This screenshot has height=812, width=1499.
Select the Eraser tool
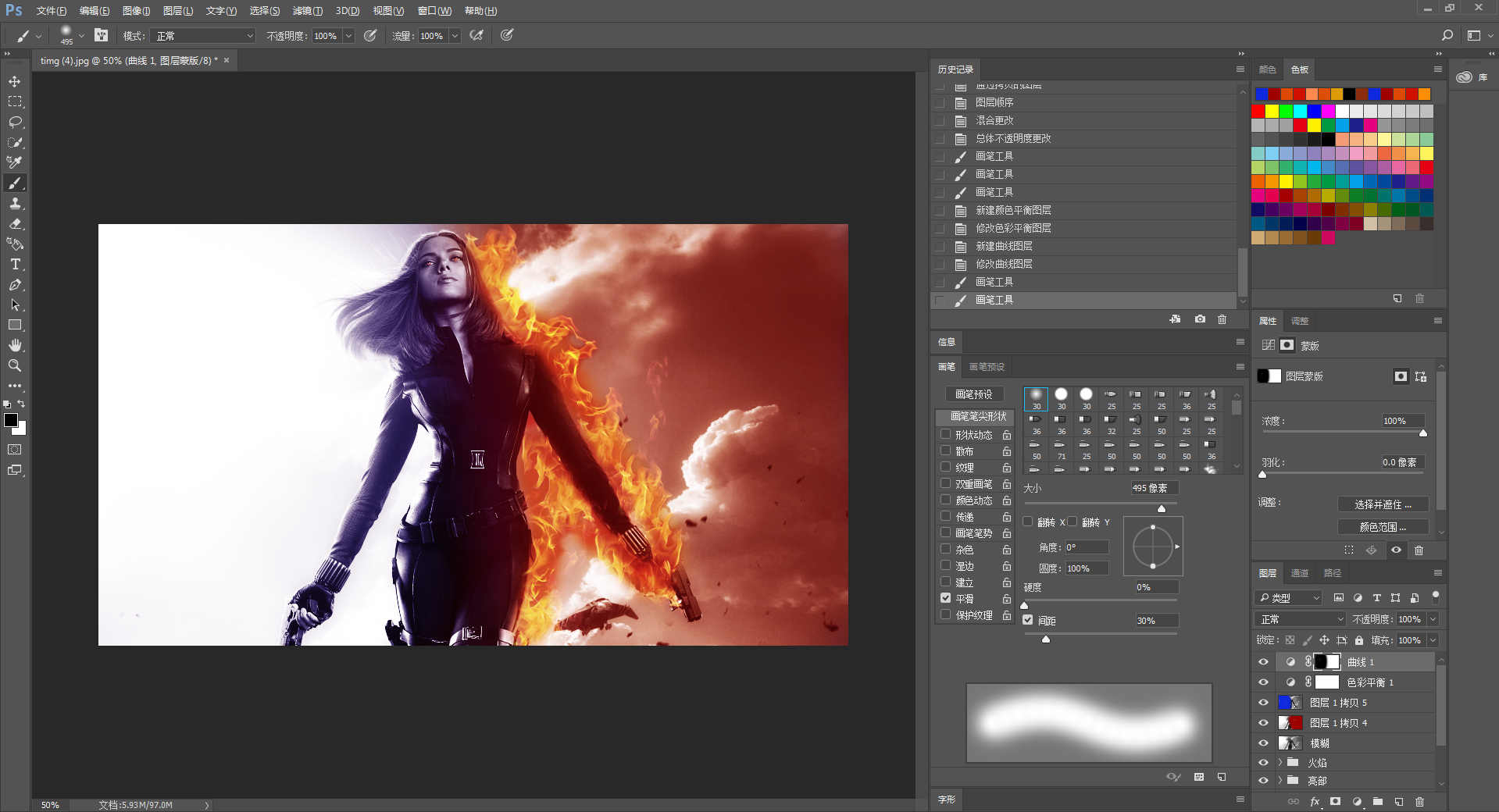pyautogui.click(x=15, y=223)
